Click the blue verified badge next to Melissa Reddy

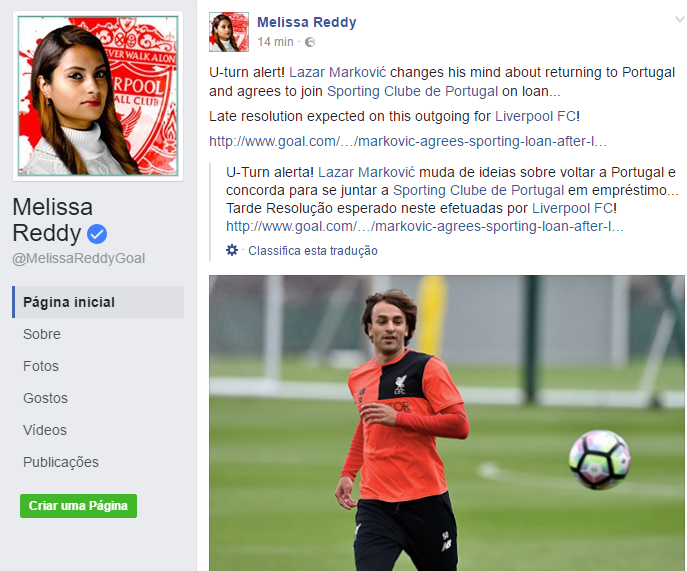pyautogui.click(x=97, y=234)
